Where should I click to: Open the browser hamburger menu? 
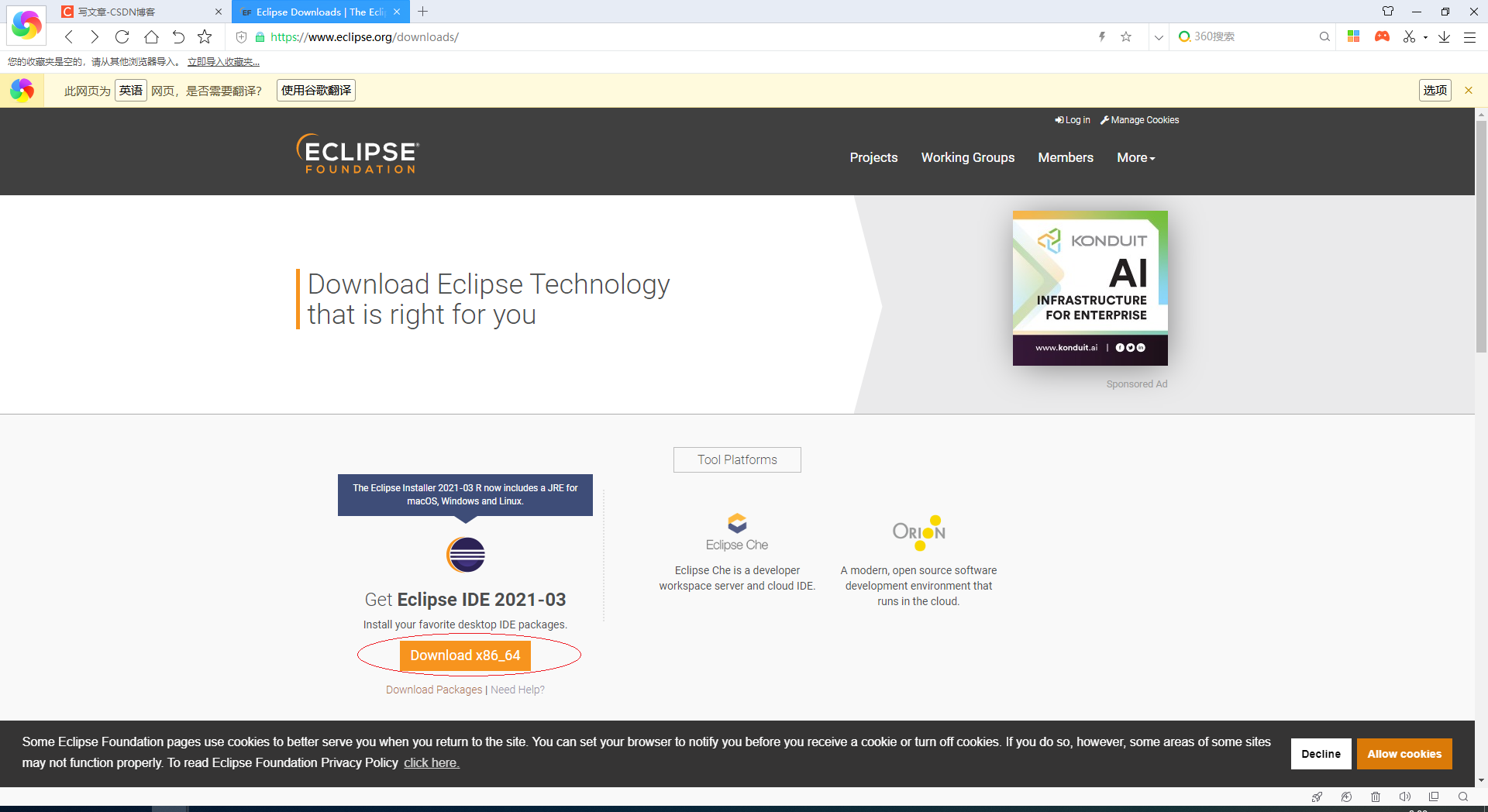(1469, 37)
